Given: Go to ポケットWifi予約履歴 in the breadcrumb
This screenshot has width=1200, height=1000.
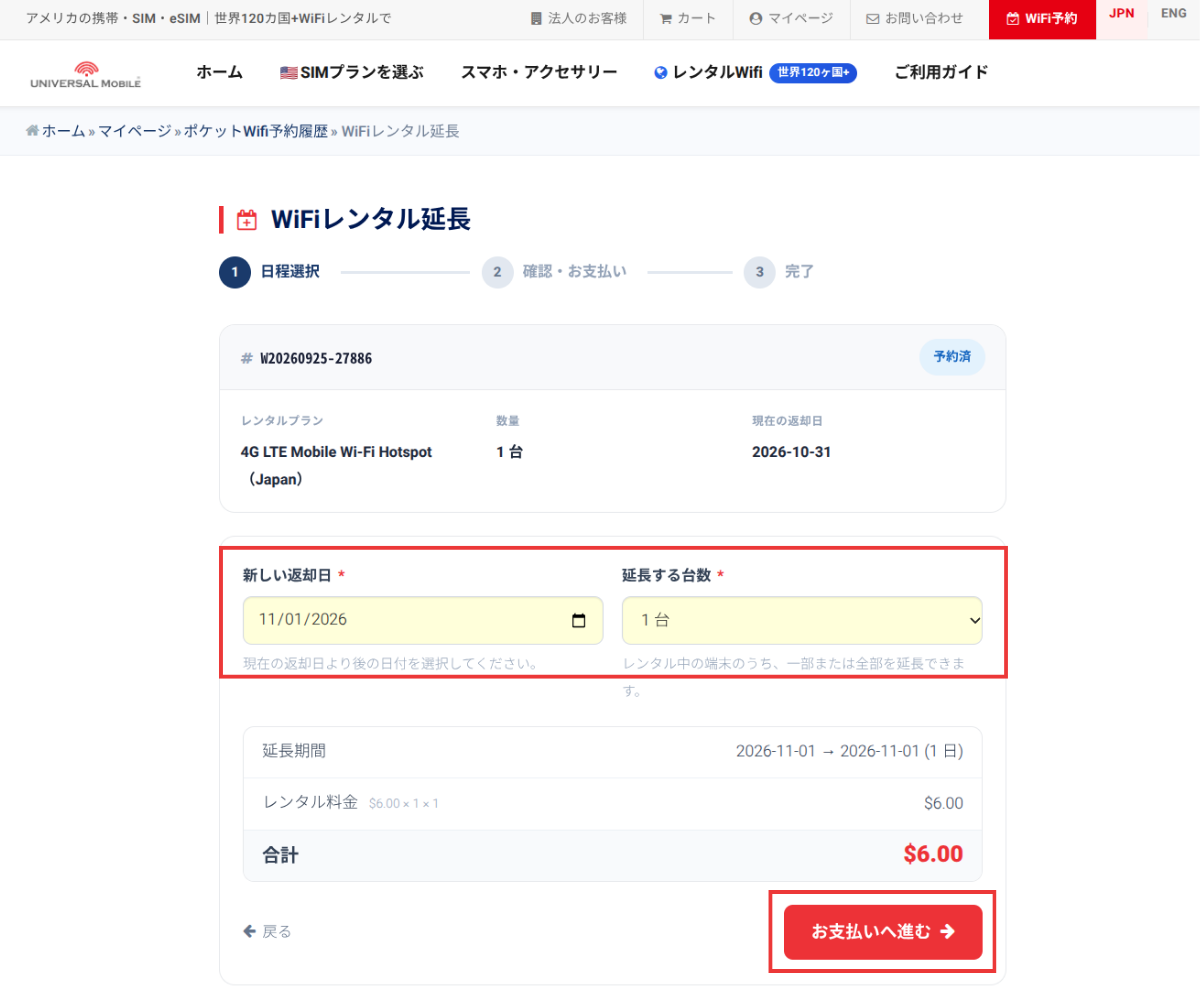Looking at the screenshot, I should tap(255, 131).
